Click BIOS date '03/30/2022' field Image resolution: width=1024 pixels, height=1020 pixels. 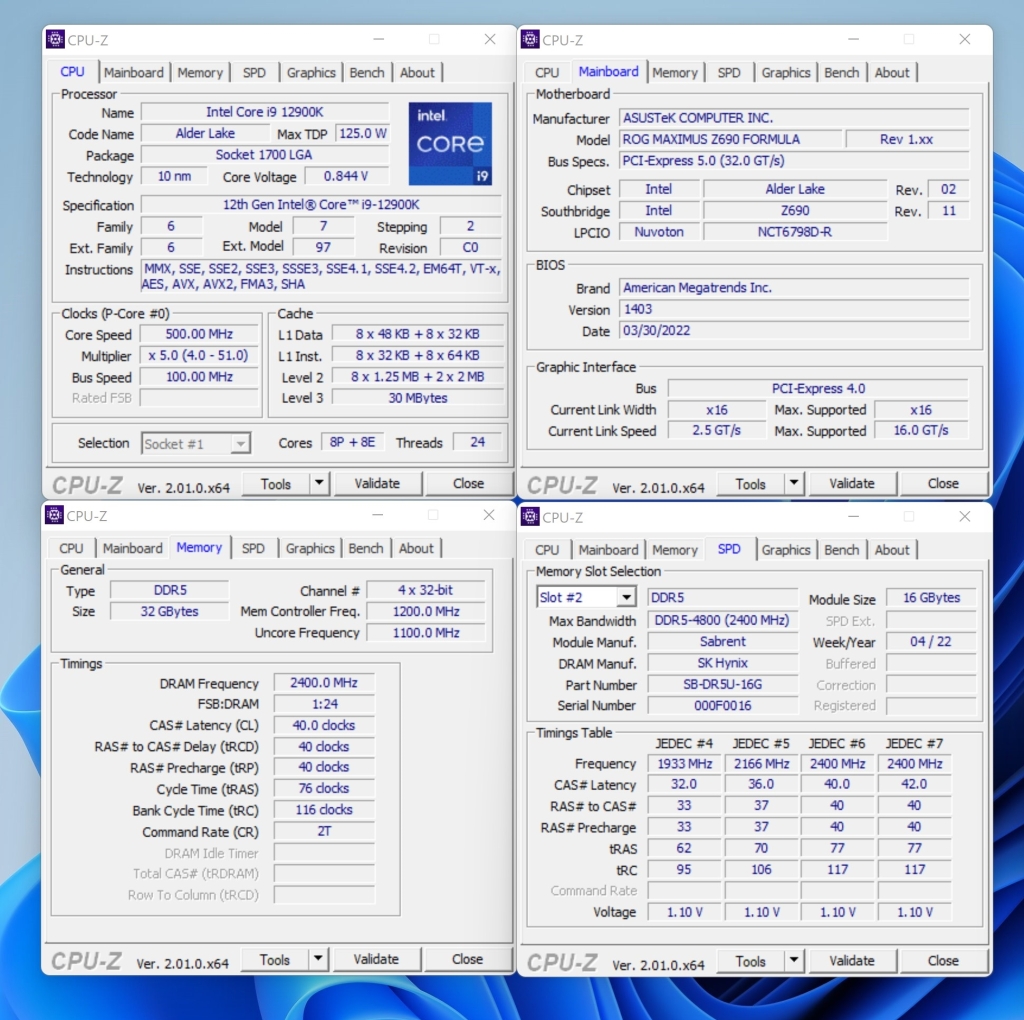point(793,330)
